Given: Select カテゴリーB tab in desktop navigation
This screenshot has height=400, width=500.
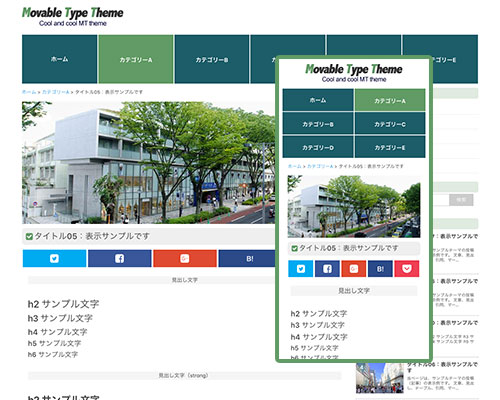Looking at the screenshot, I should (212, 59).
